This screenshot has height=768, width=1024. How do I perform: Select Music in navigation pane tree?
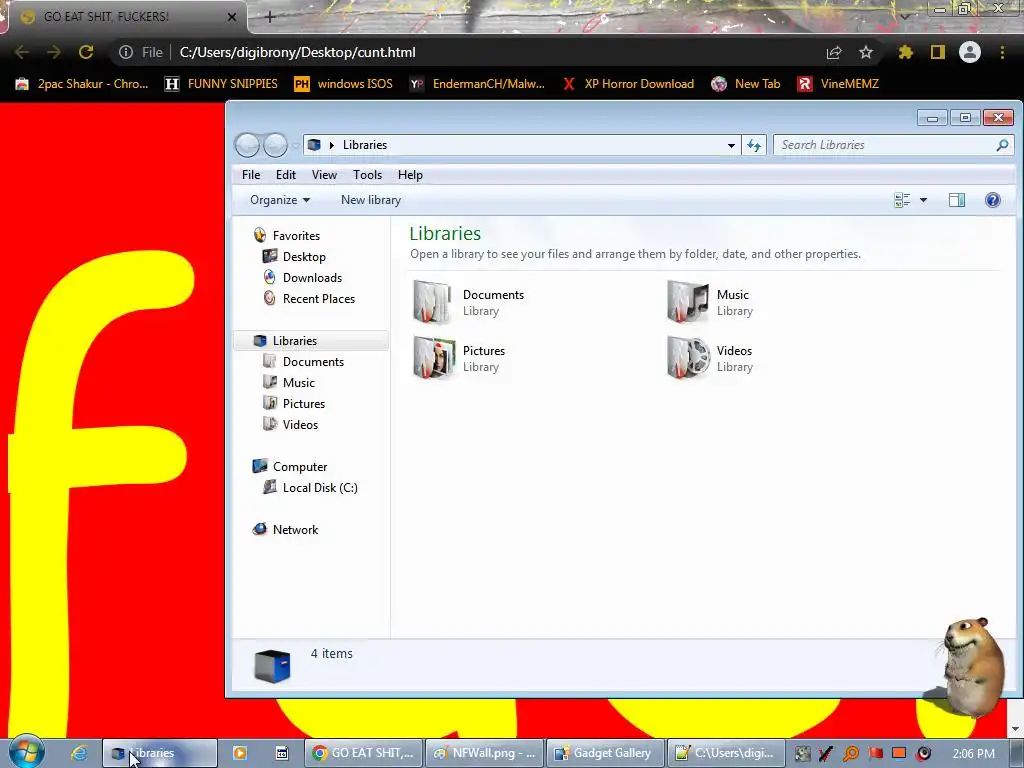pyautogui.click(x=289, y=382)
